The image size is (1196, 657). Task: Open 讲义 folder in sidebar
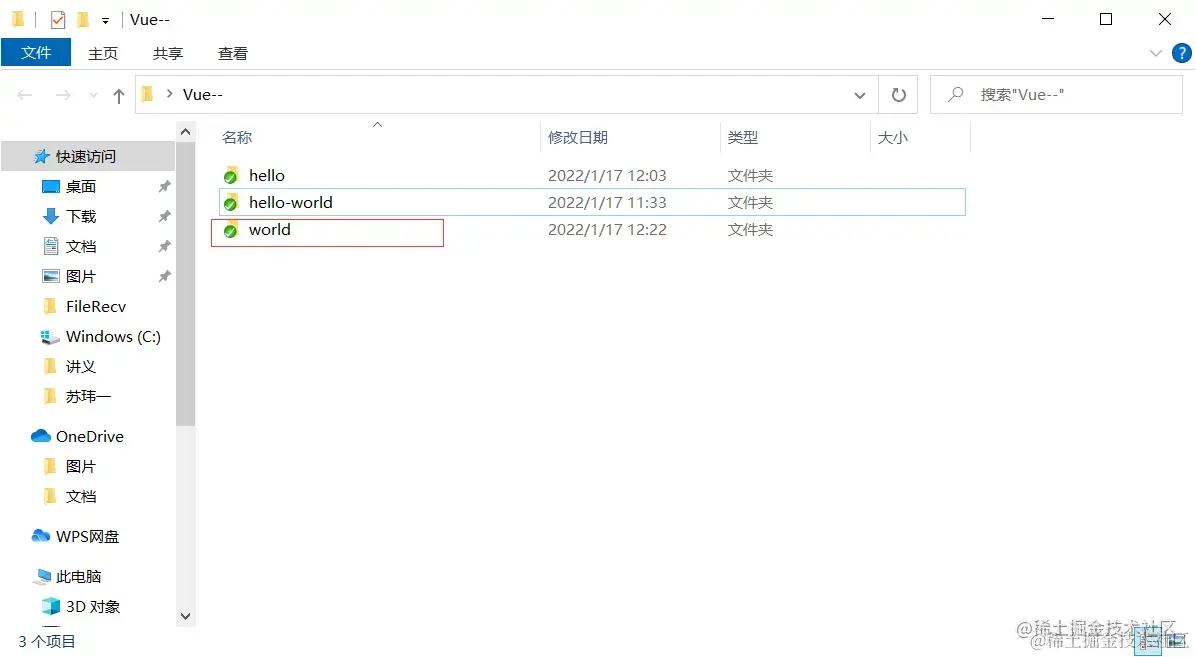pos(80,366)
